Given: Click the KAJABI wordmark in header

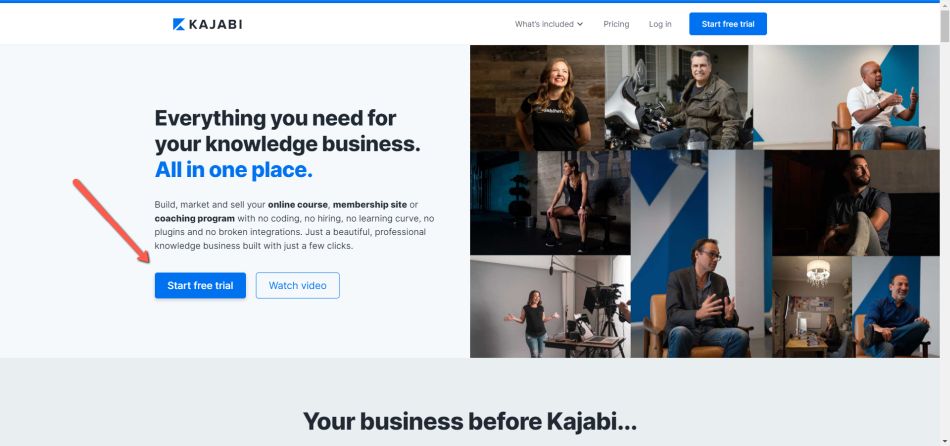Looking at the screenshot, I should [216, 24].
